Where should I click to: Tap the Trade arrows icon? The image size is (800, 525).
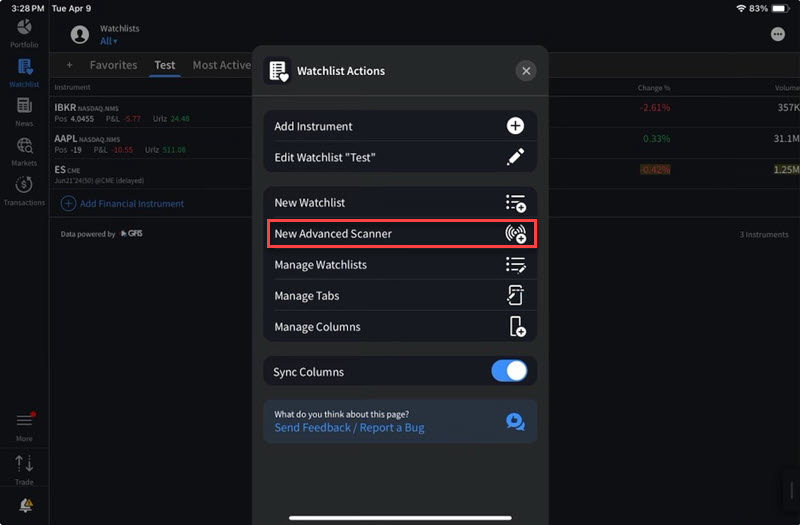click(24, 467)
